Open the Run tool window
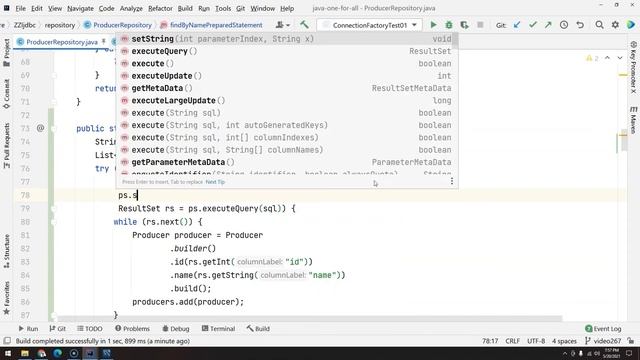This screenshot has width=640, height=360. tap(28, 329)
